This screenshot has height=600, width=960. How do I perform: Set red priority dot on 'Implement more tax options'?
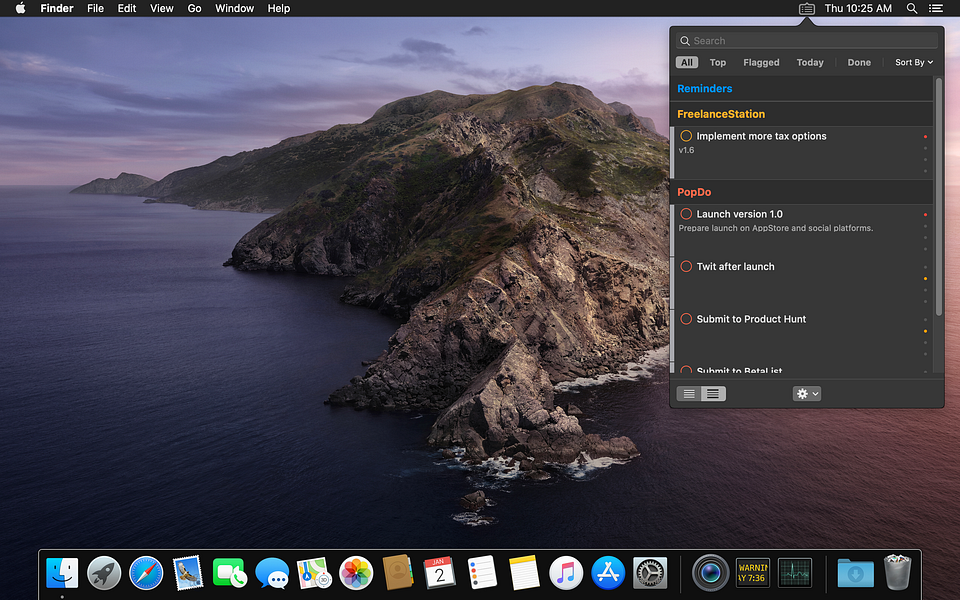click(925, 137)
